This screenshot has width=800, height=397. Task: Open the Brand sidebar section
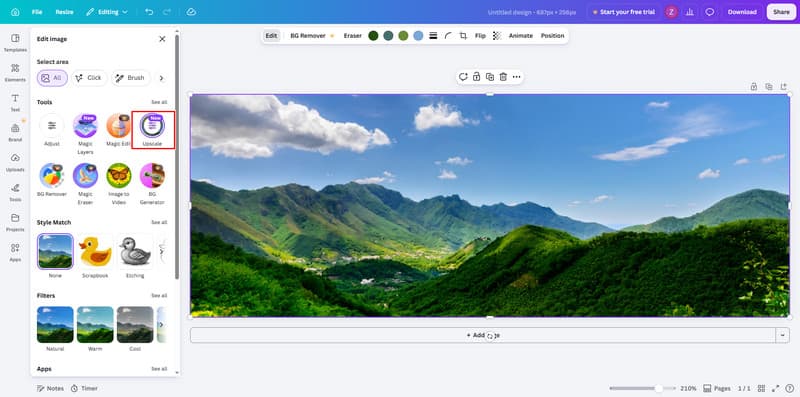[15, 133]
